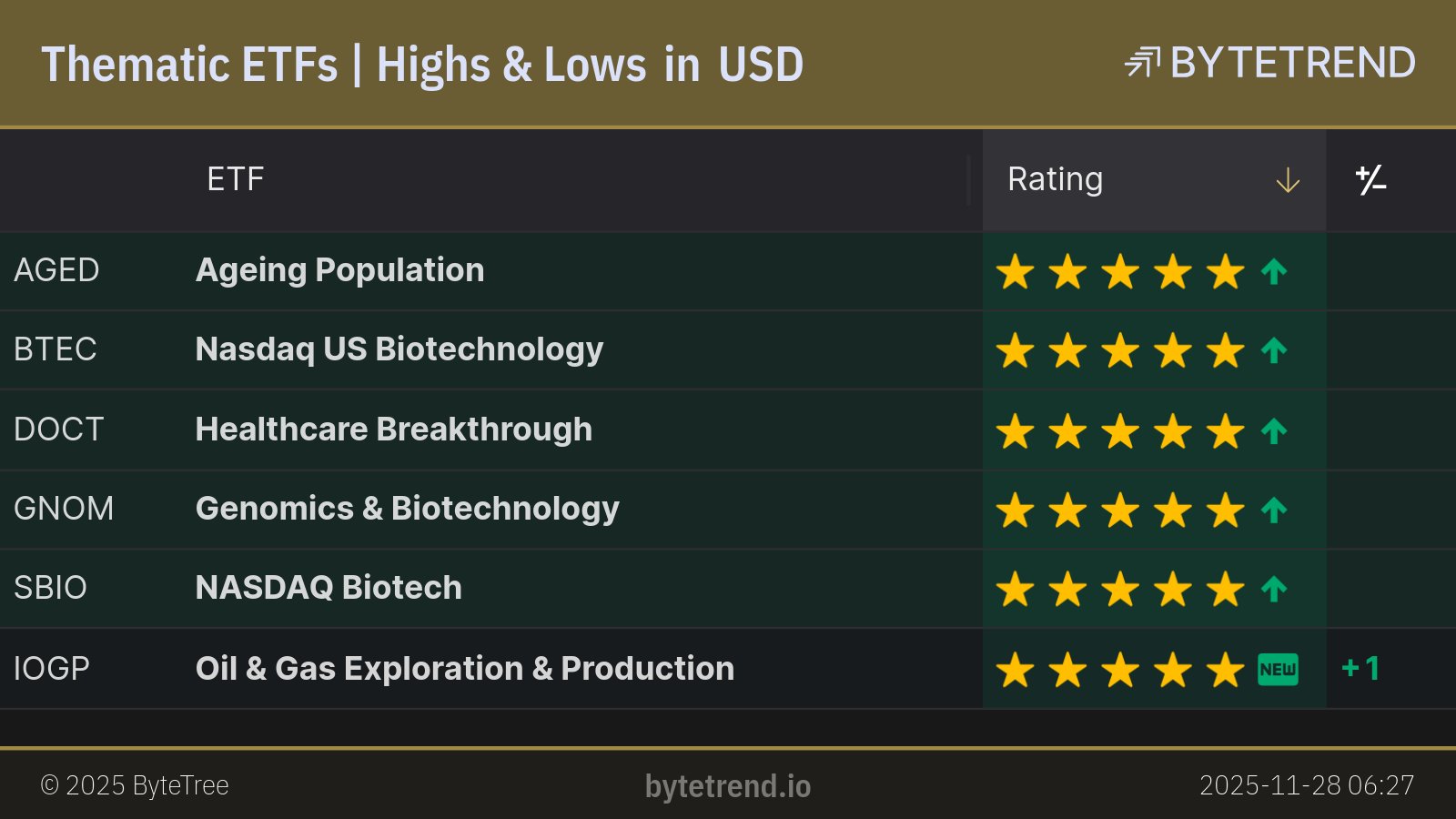Click the green up arrow for AGED

(1274, 271)
